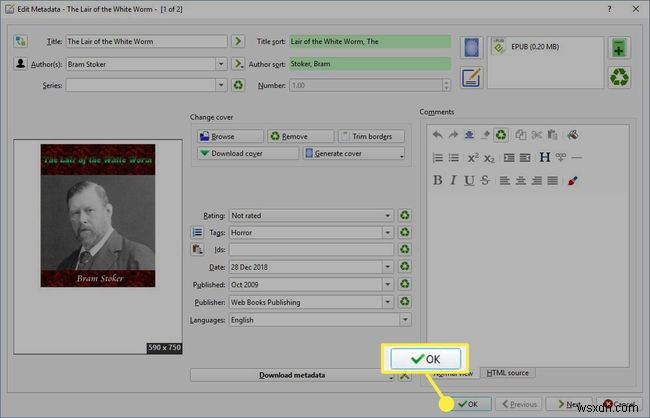Pick foreground text color in comments
Screen dimensions: 650x418
[572, 181]
